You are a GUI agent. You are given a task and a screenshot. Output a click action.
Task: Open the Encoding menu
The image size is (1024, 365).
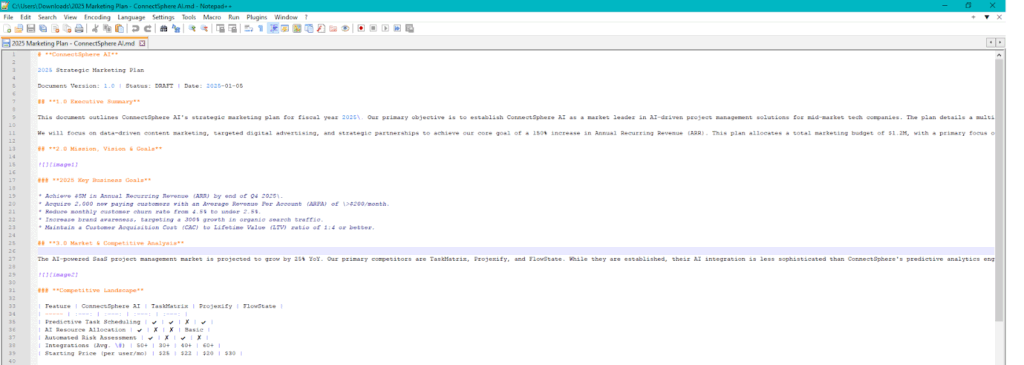pyautogui.click(x=97, y=17)
